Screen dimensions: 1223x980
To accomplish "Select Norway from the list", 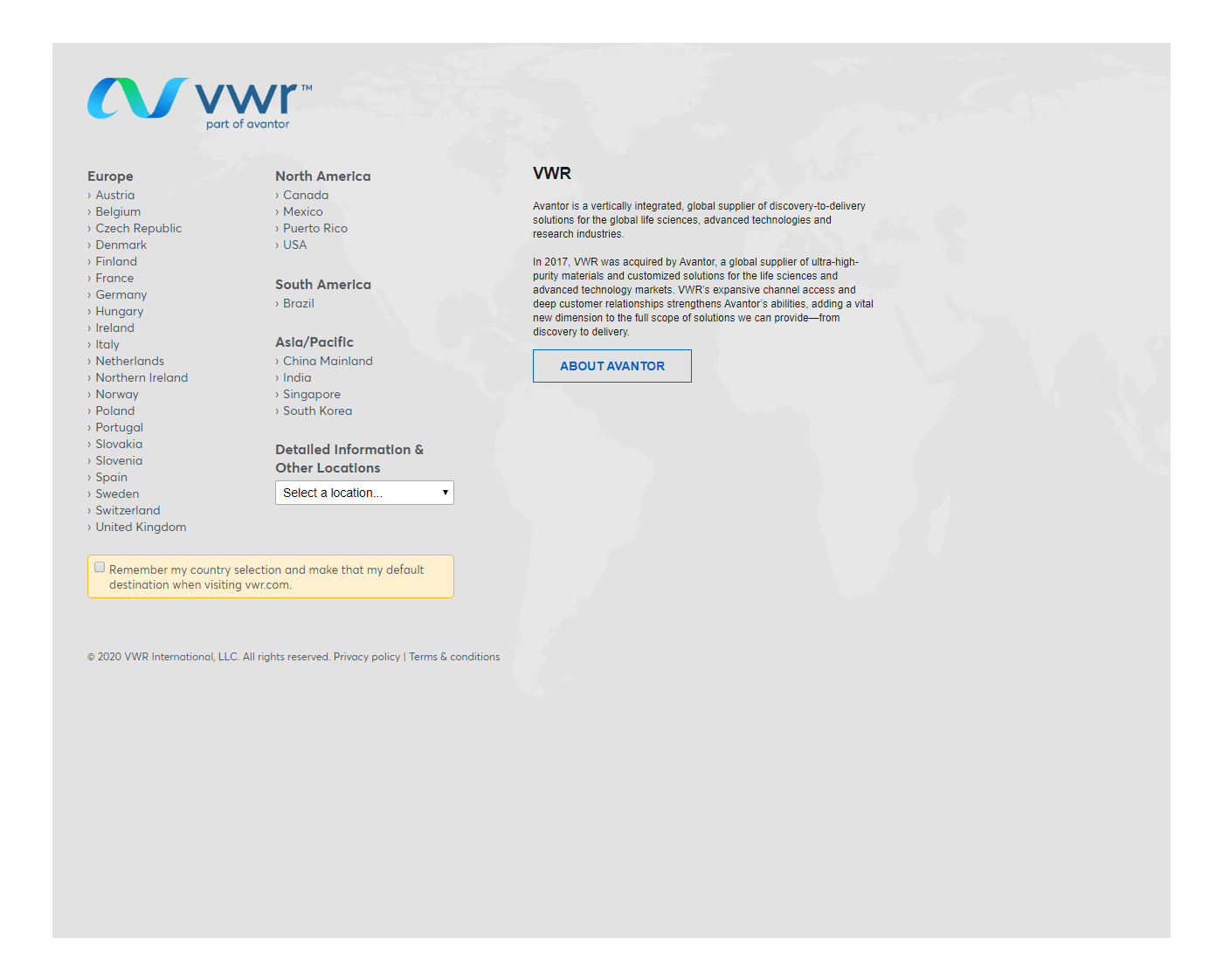I will [117, 395].
